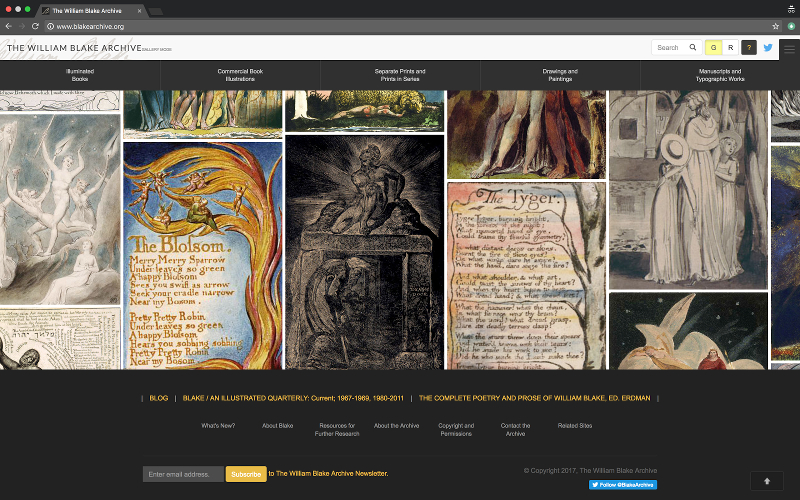
Task: Open painting of bare legs in red robe
Action: pyautogui.click(x=526, y=135)
